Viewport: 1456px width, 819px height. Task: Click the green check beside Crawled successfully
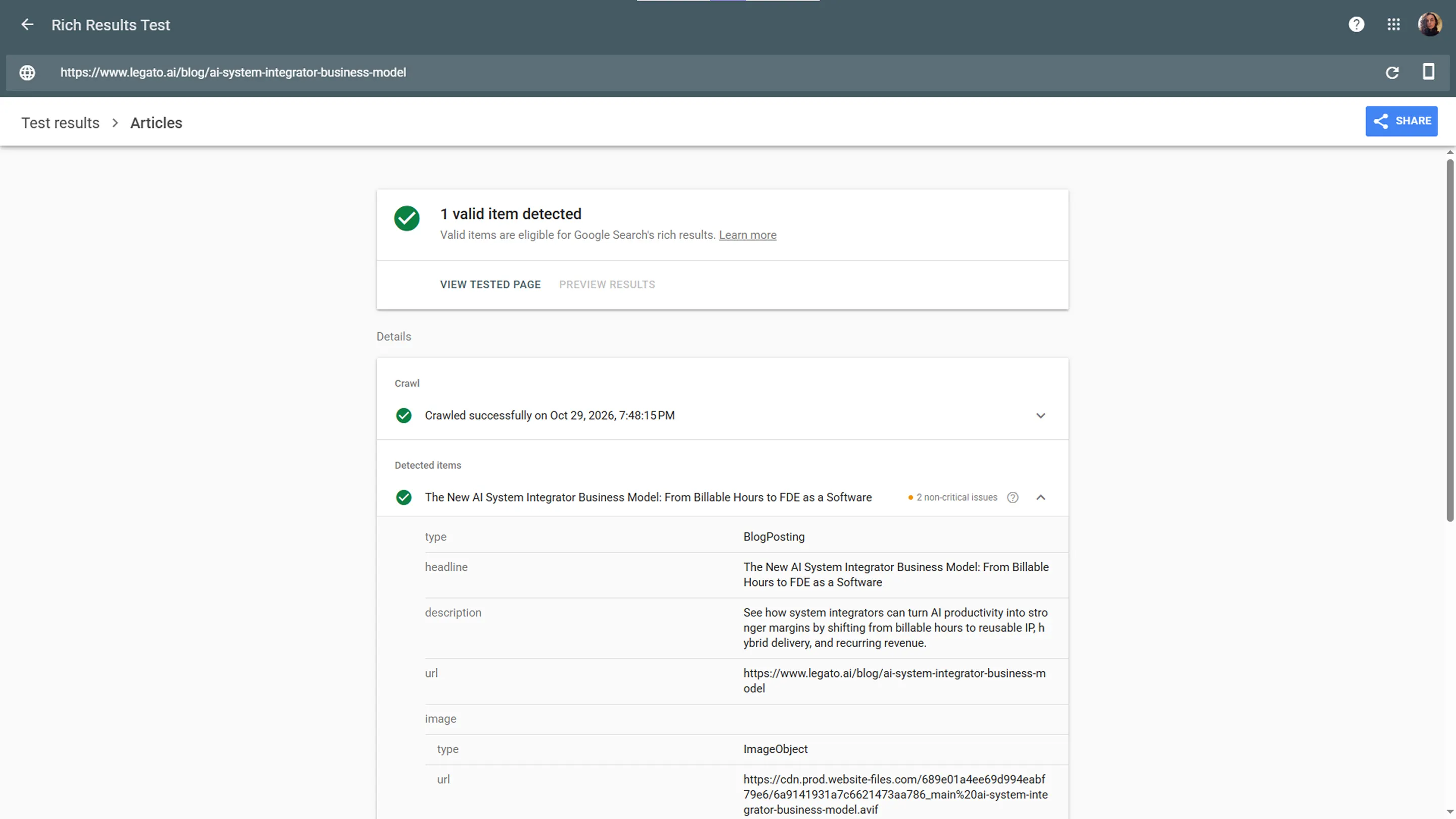click(x=403, y=416)
